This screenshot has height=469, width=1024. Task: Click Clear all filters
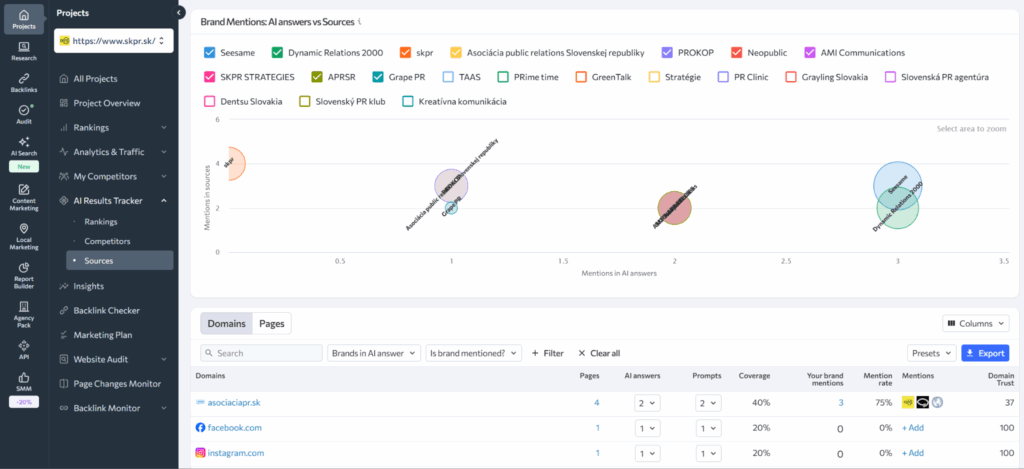[599, 353]
